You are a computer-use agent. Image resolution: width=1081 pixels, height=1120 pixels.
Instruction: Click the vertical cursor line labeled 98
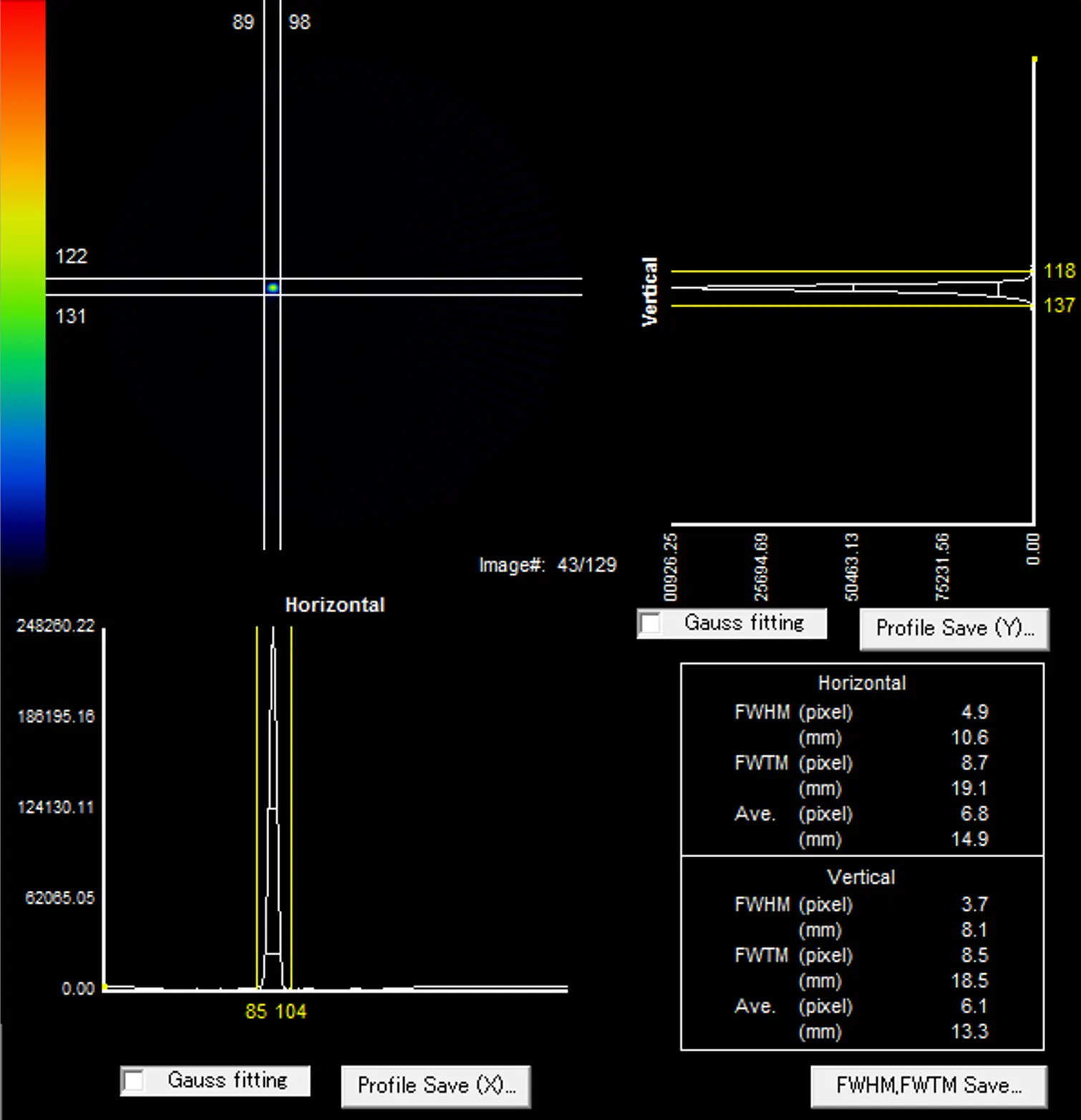point(280,143)
